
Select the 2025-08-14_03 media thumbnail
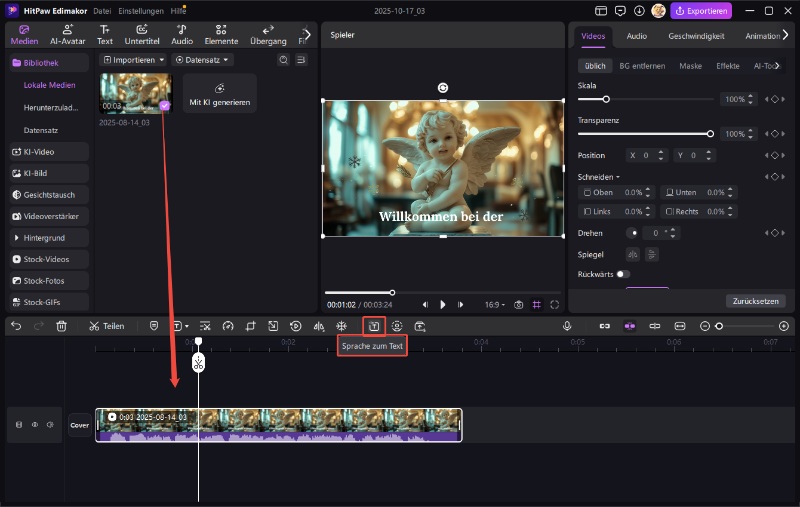pyautogui.click(x=136, y=93)
